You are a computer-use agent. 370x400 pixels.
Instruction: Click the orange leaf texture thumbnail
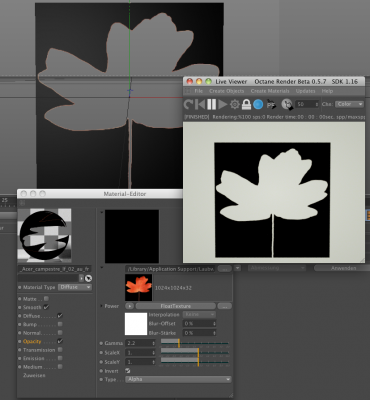[x=139, y=287]
